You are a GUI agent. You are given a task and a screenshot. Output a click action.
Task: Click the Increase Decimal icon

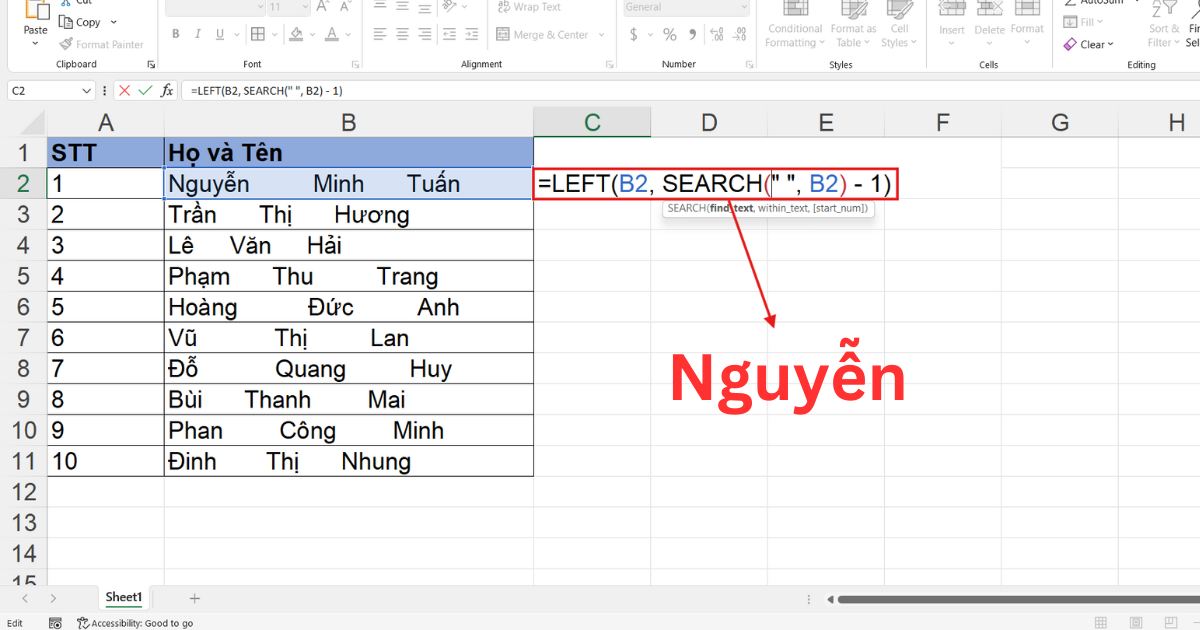coord(716,34)
